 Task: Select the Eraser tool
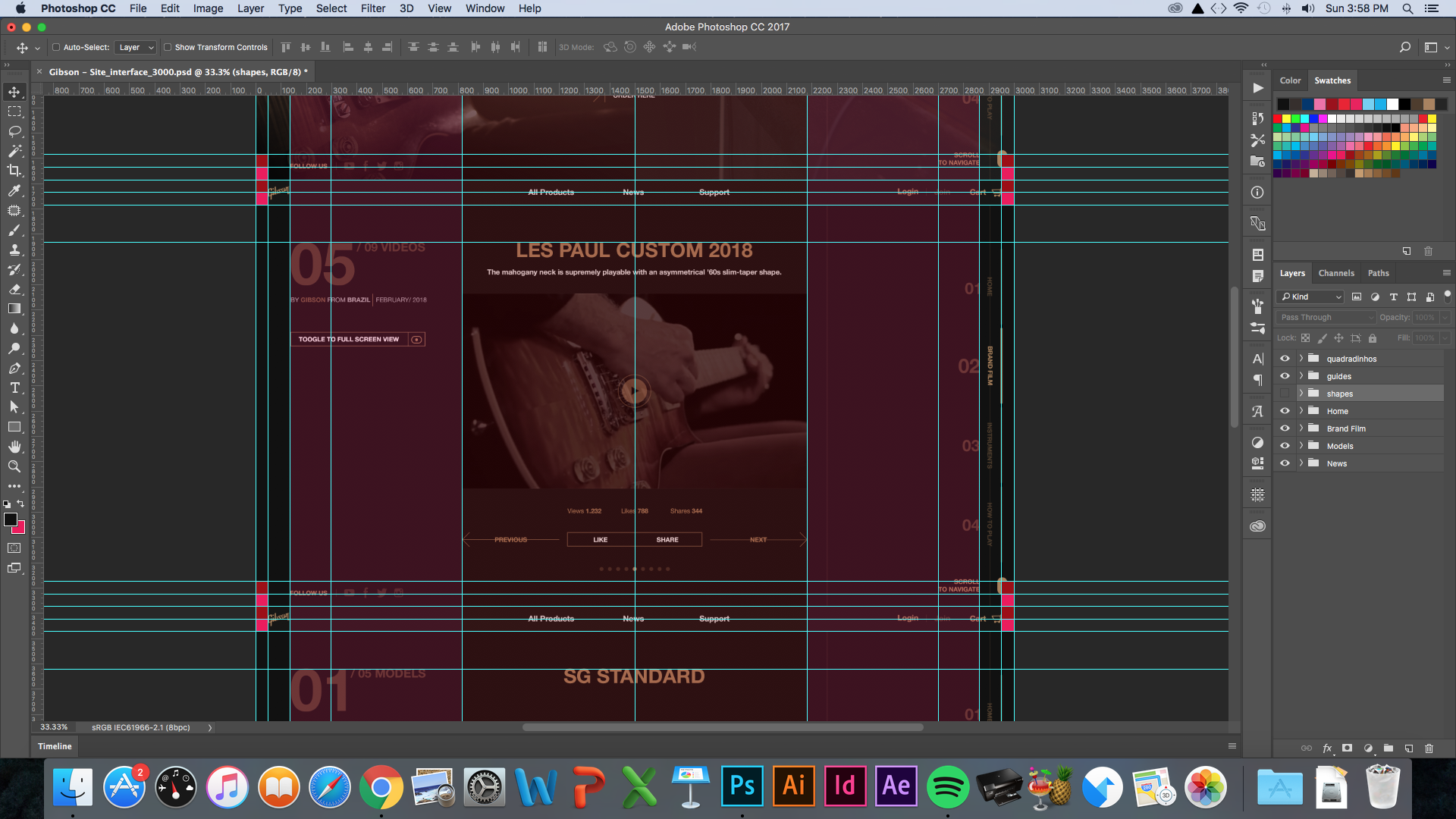(x=14, y=289)
